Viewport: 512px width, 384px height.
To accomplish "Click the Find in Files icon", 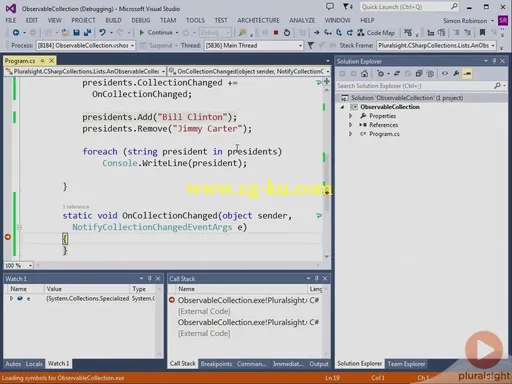I will 242,33.
